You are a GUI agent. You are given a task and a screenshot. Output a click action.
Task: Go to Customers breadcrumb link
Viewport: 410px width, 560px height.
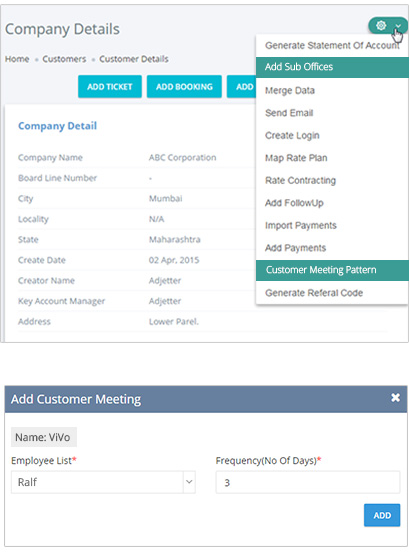tap(64, 59)
